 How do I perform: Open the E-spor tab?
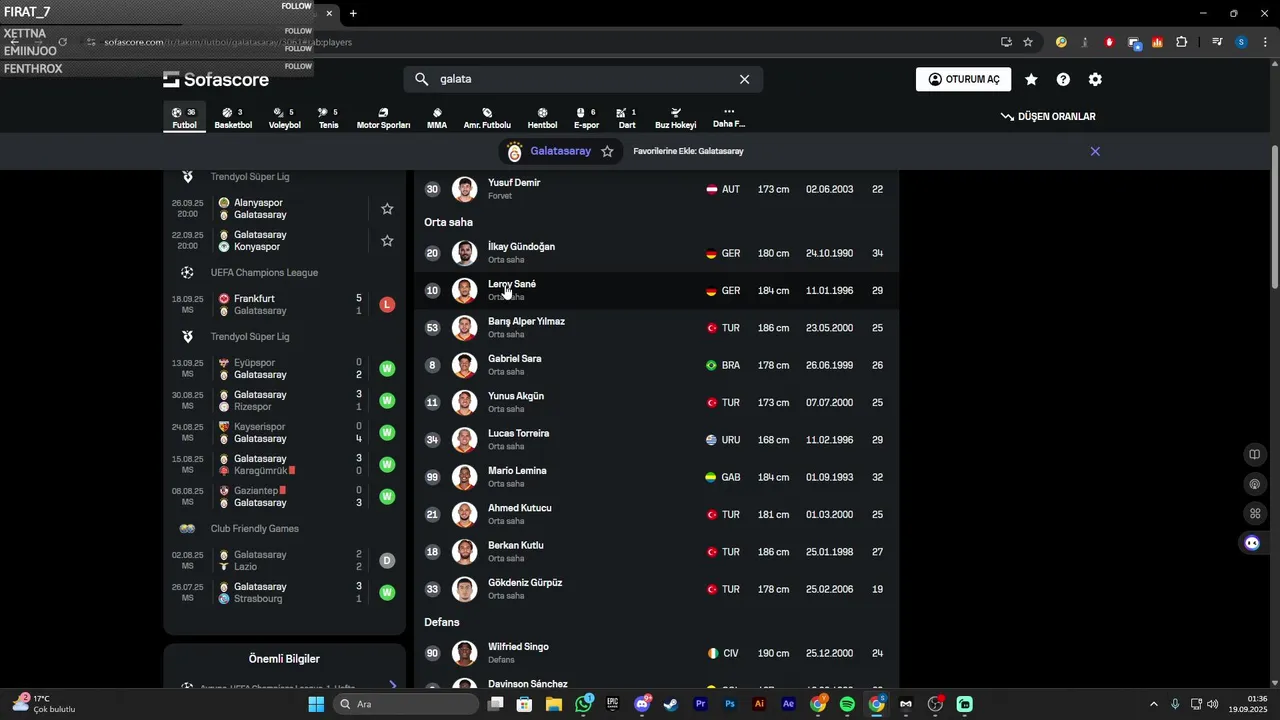[586, 118]
